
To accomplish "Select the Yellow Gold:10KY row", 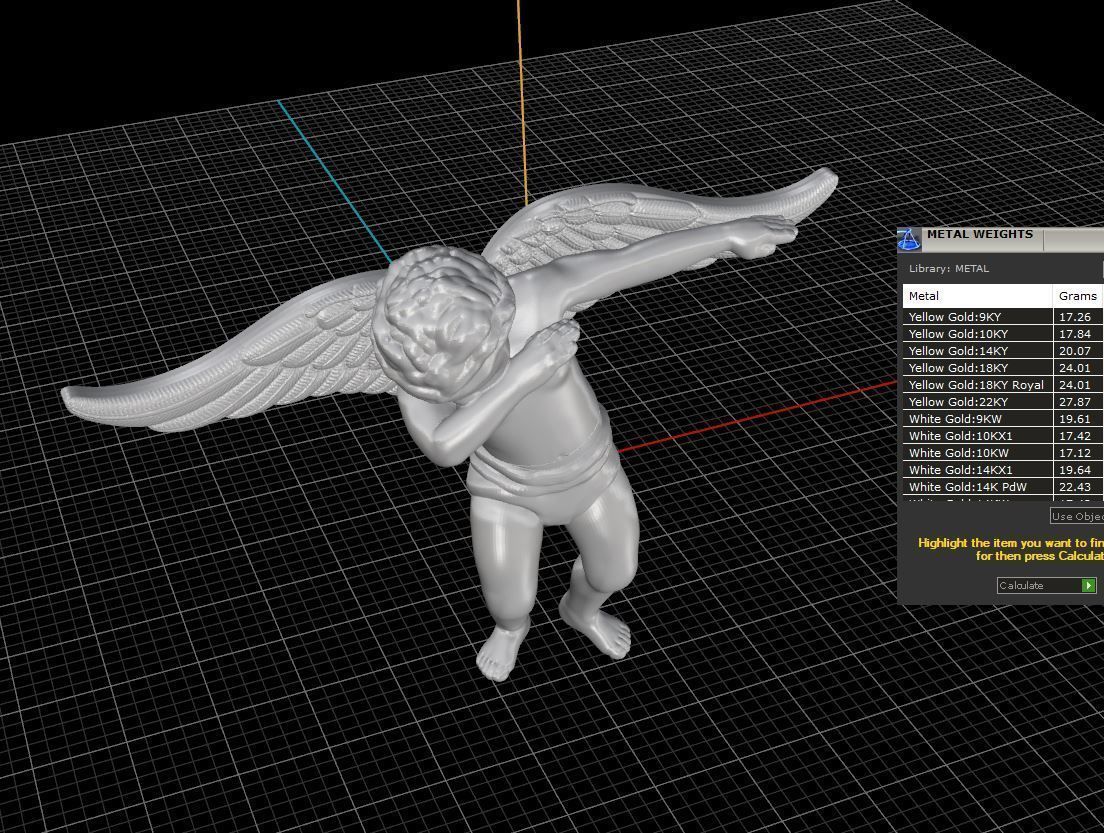I will pyautogui.click(x=1003, y=334).
